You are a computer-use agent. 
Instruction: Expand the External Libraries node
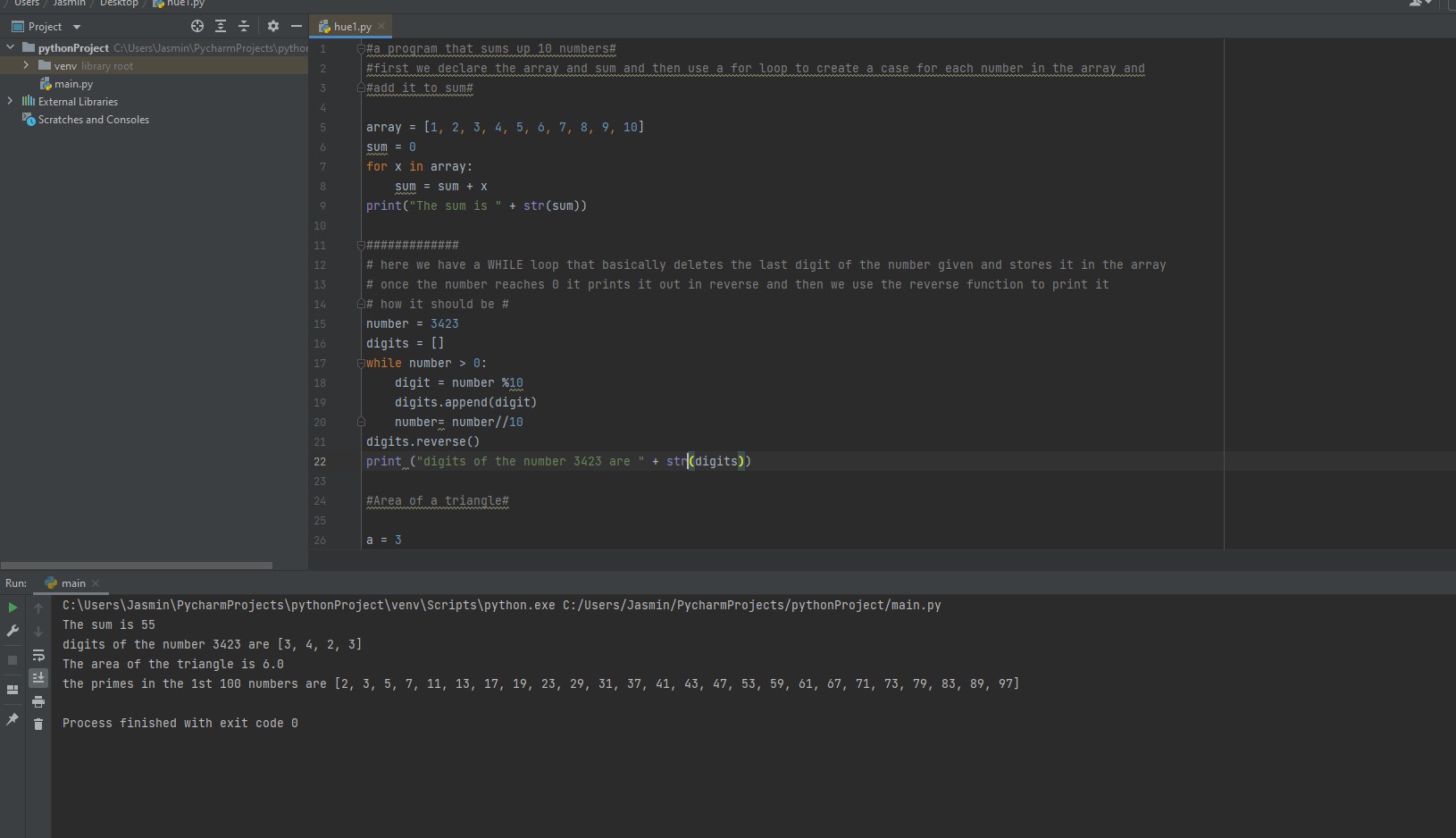[10, 101]
